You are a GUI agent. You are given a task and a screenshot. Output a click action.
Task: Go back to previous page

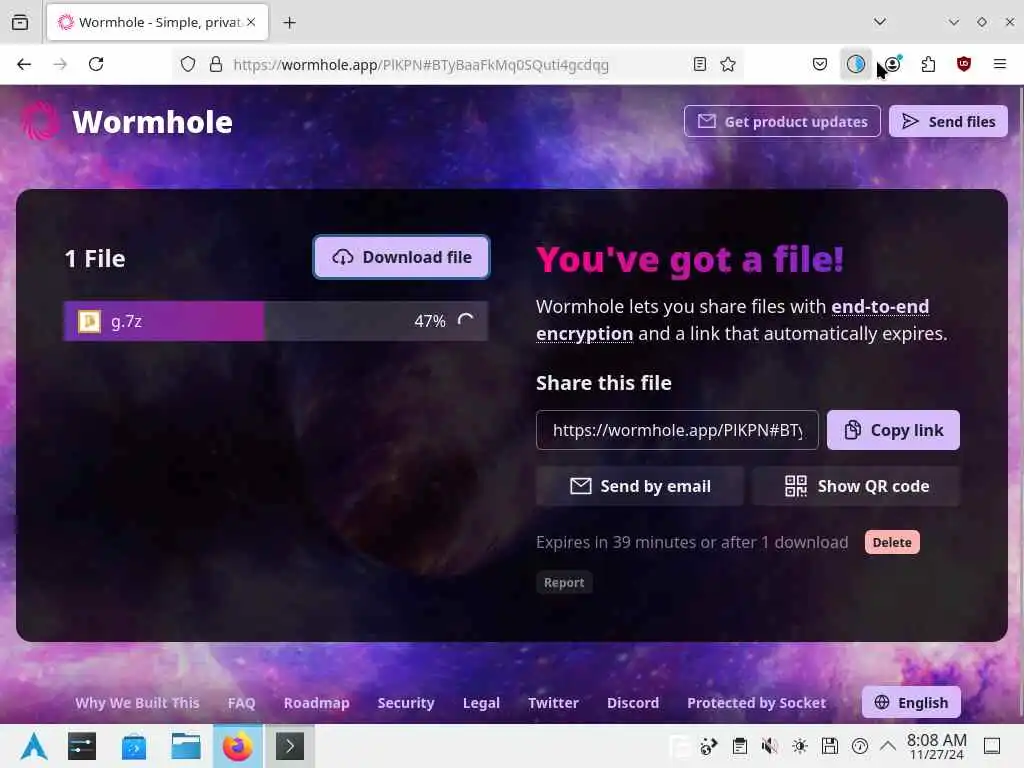[x=24, y=64]
